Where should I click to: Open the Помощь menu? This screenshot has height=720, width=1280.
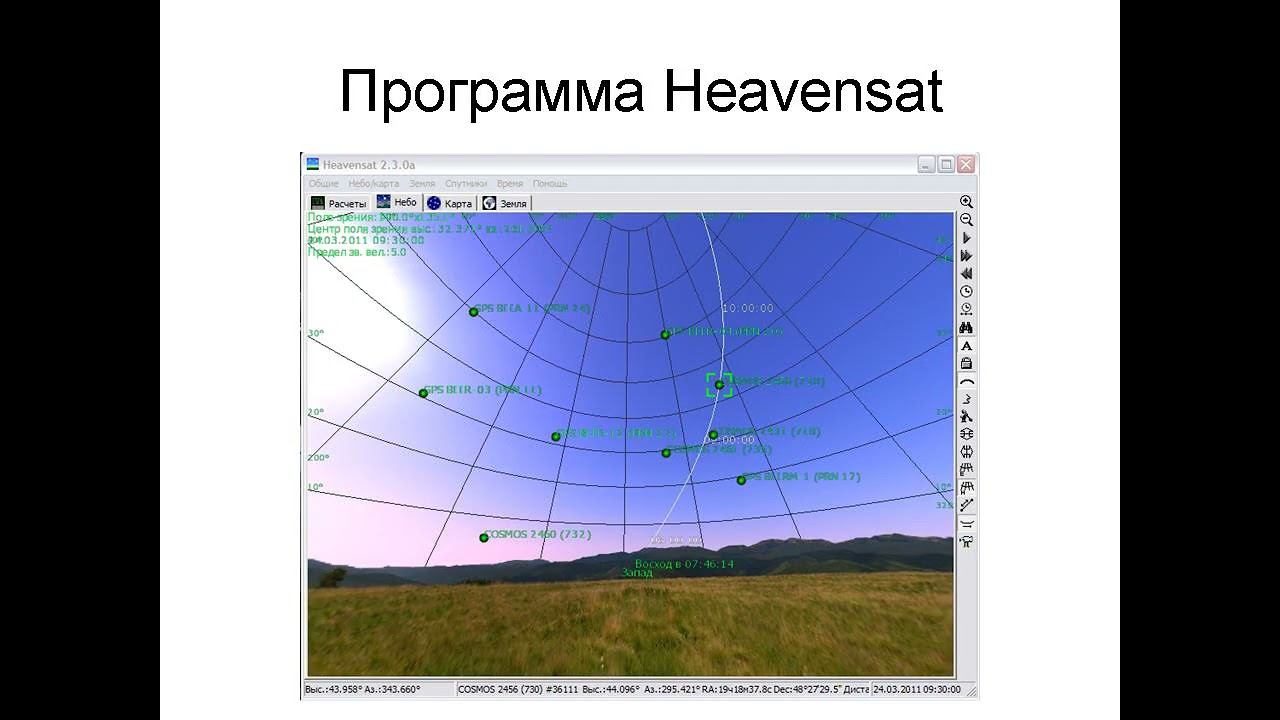[x=549, y=183]
